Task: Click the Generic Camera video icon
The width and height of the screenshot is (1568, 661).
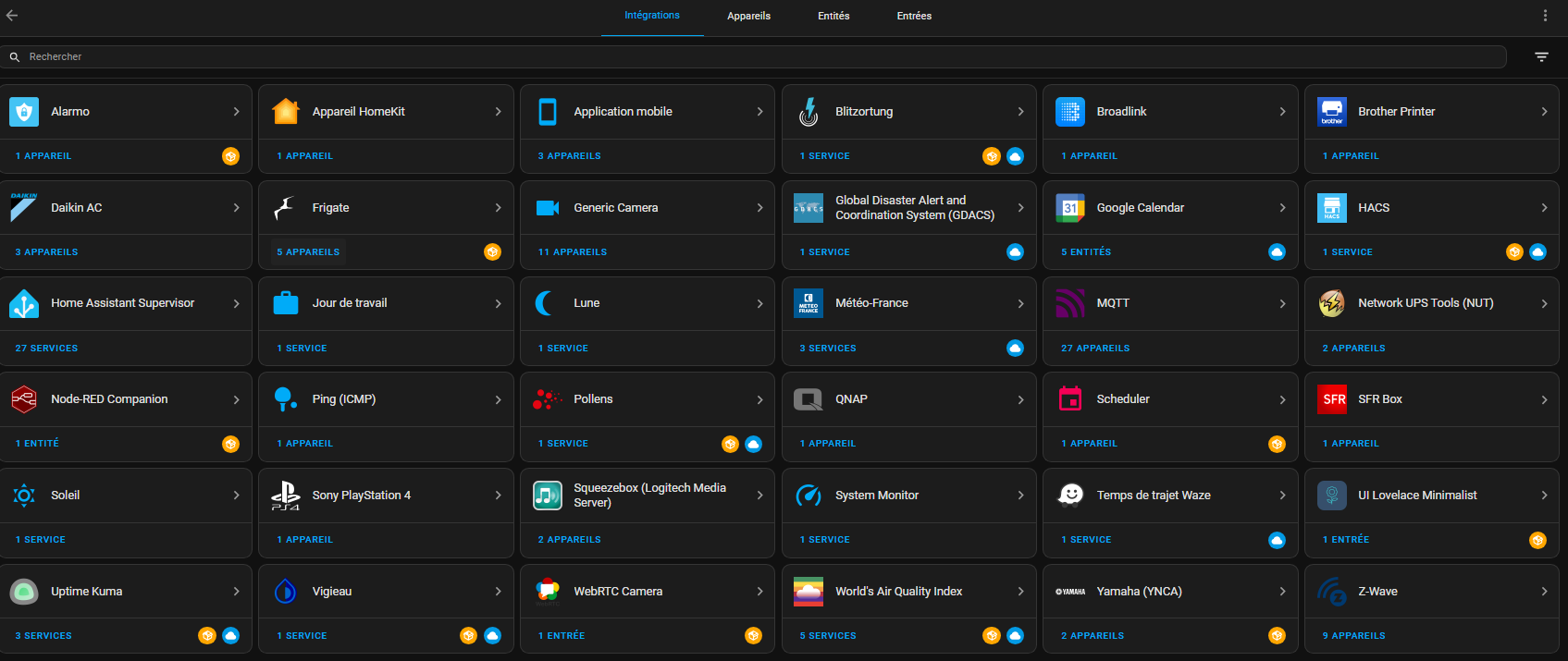Action: click(548, 208)
